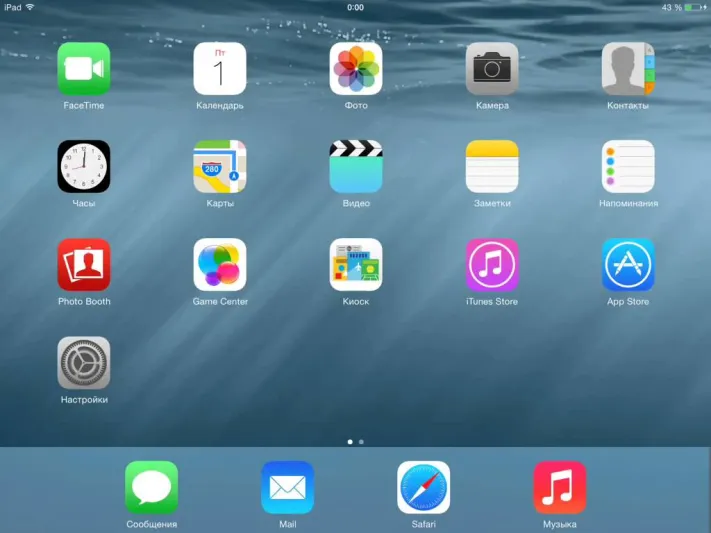The width and height of the screenshot is (711, 533).
Task: Open the Контакты contacts app
Action: 628,68
